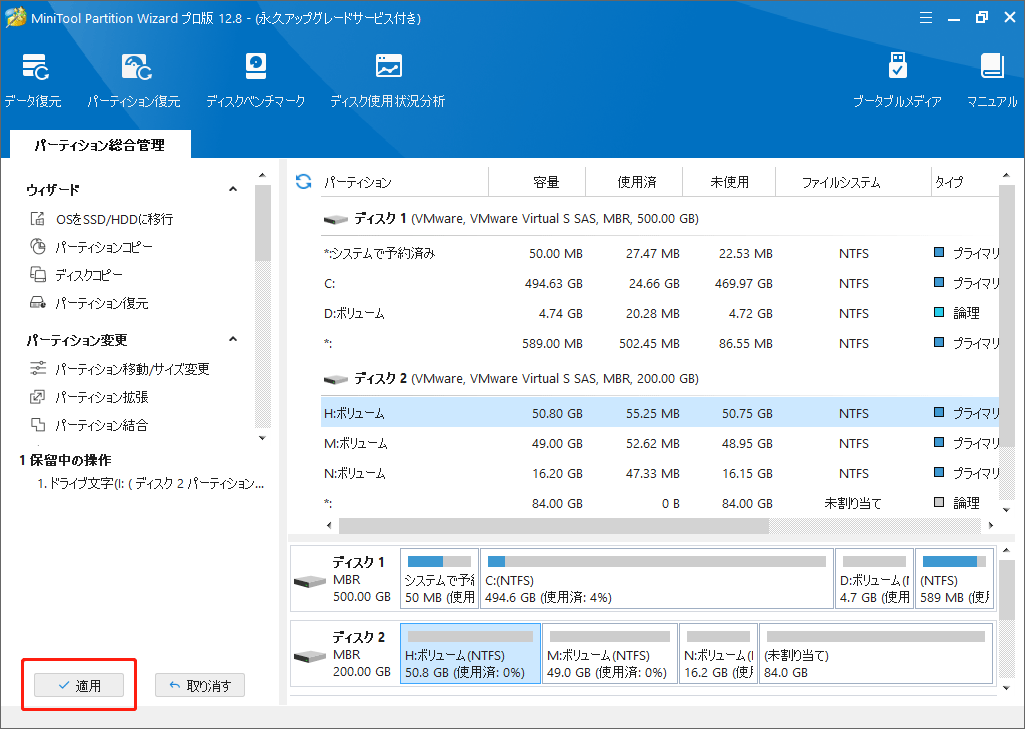Select N:ボリューム 16.2 GB block
Screen dimensions: 1025x729
pos(718,653)
